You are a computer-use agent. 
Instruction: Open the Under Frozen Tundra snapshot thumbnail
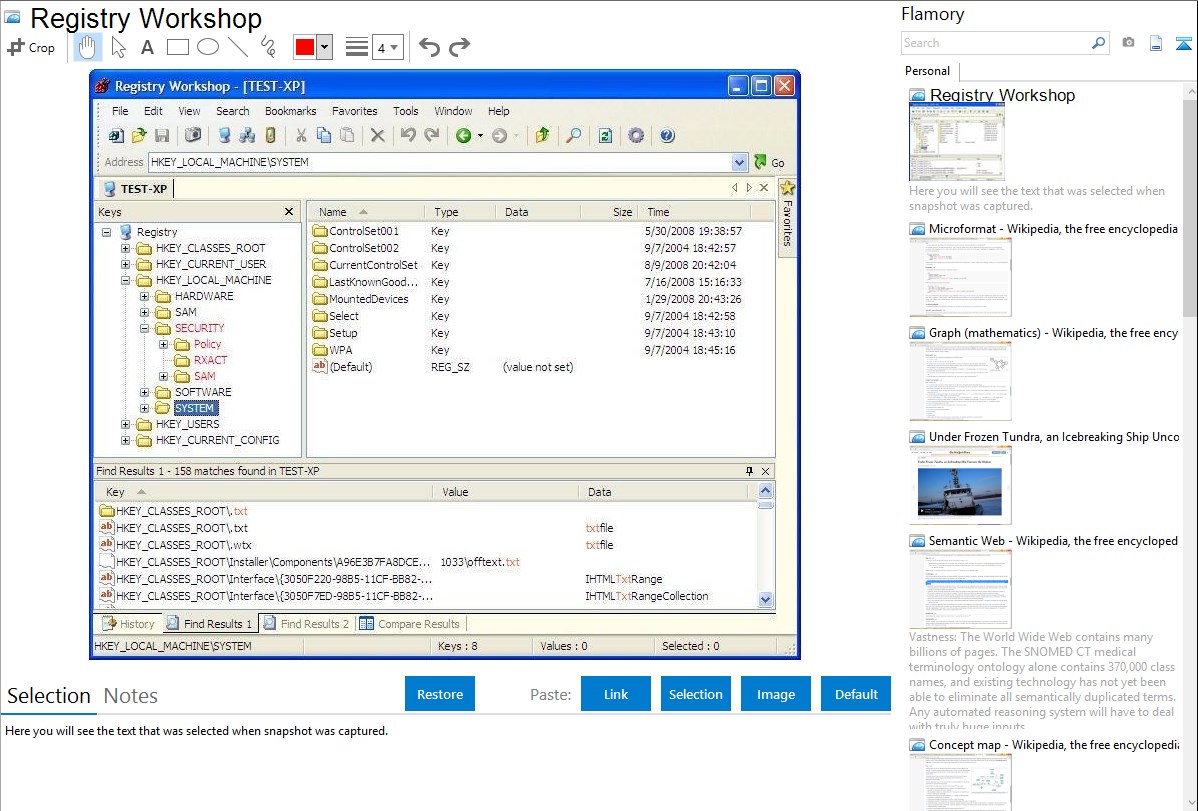click(x=960, y=485)
